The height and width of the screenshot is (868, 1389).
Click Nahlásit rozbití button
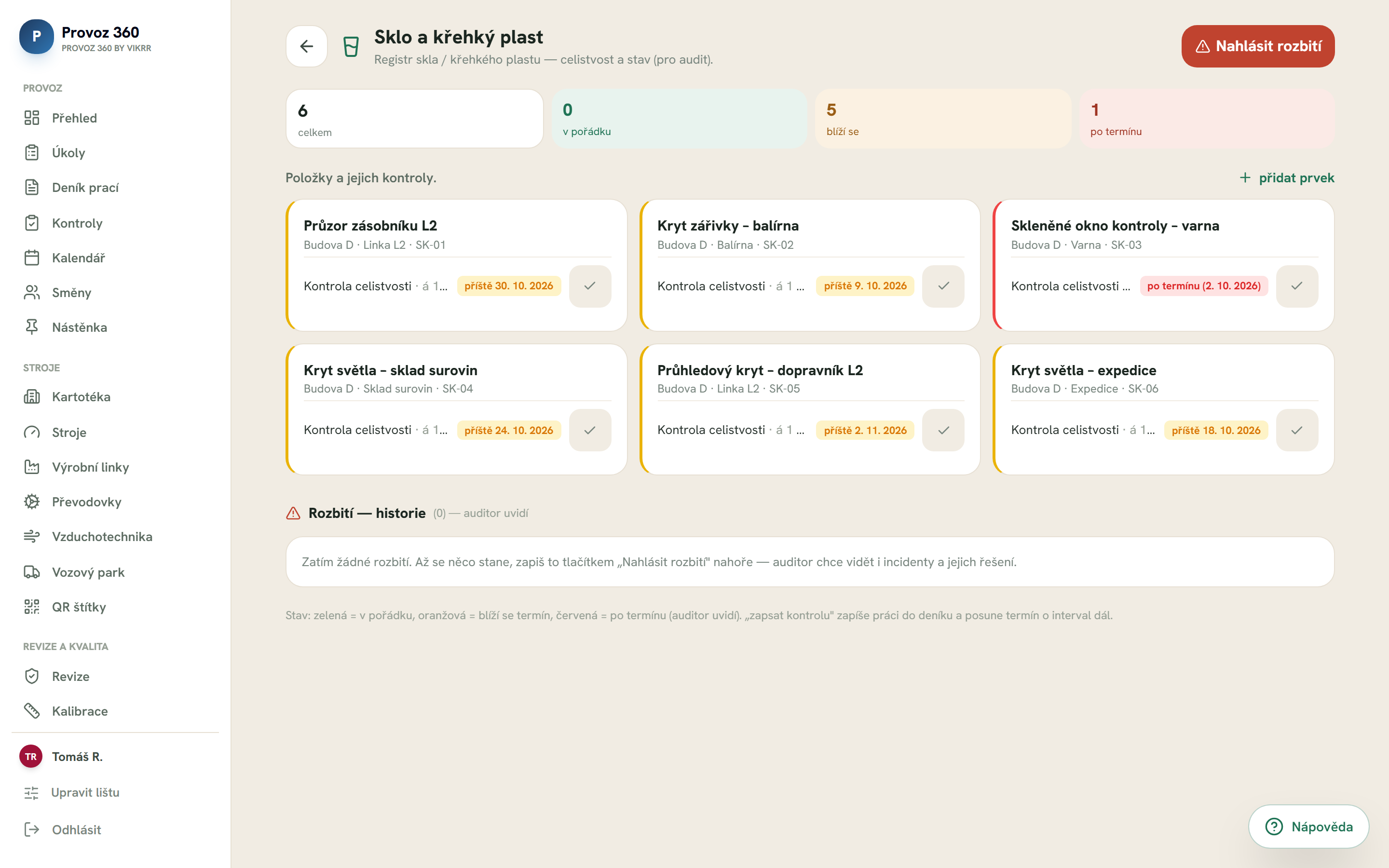coord(1257,46)
